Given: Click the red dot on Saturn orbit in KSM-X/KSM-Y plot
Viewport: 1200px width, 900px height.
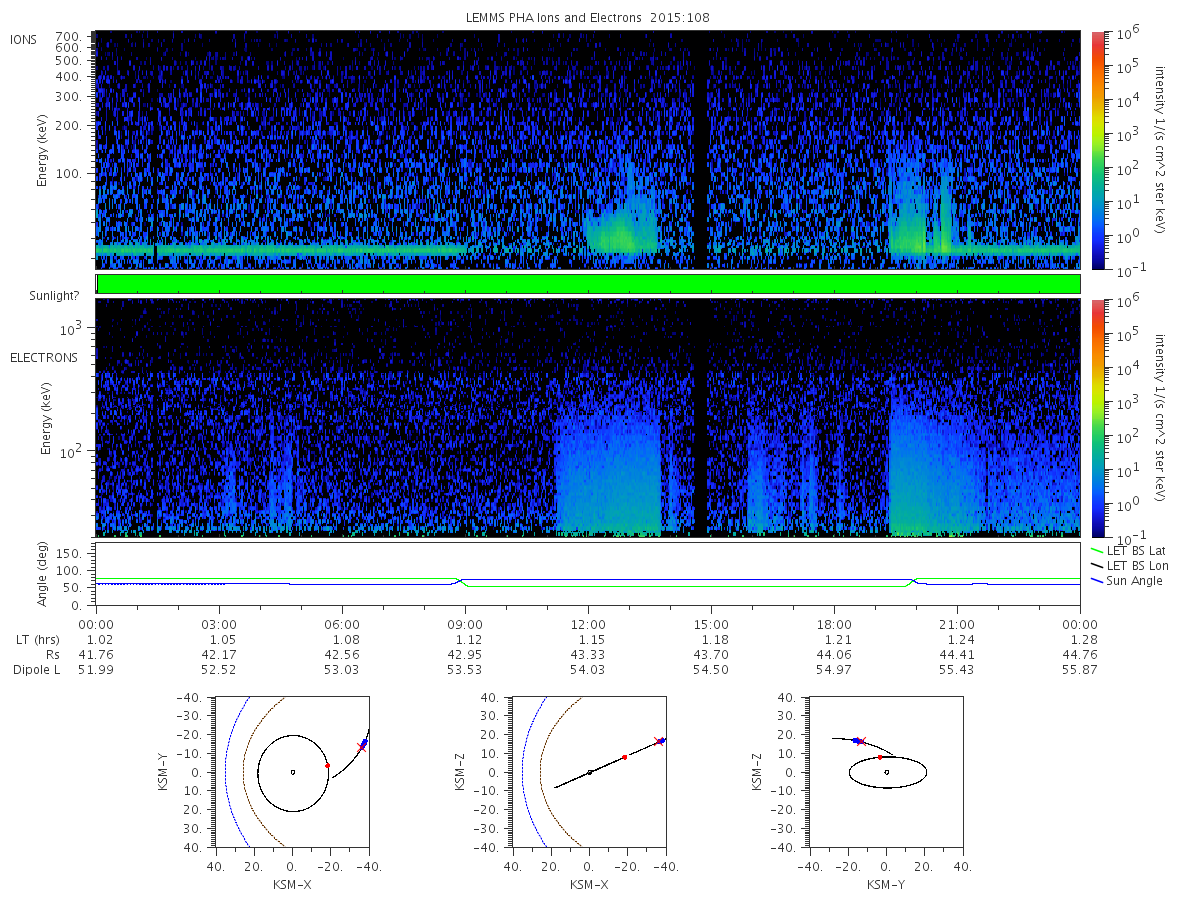Looking at the screenshot, I should pos(327,765).
